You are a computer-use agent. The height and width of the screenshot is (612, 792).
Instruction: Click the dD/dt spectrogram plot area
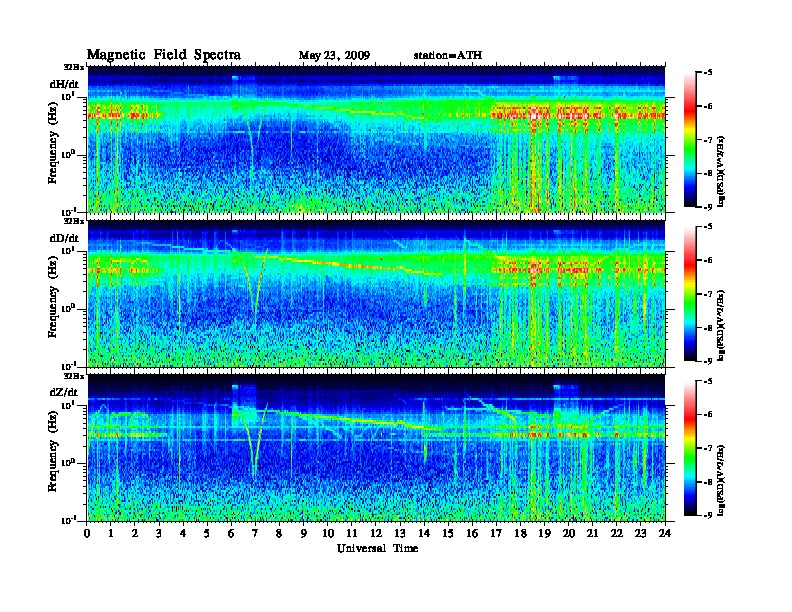[376, 294]
